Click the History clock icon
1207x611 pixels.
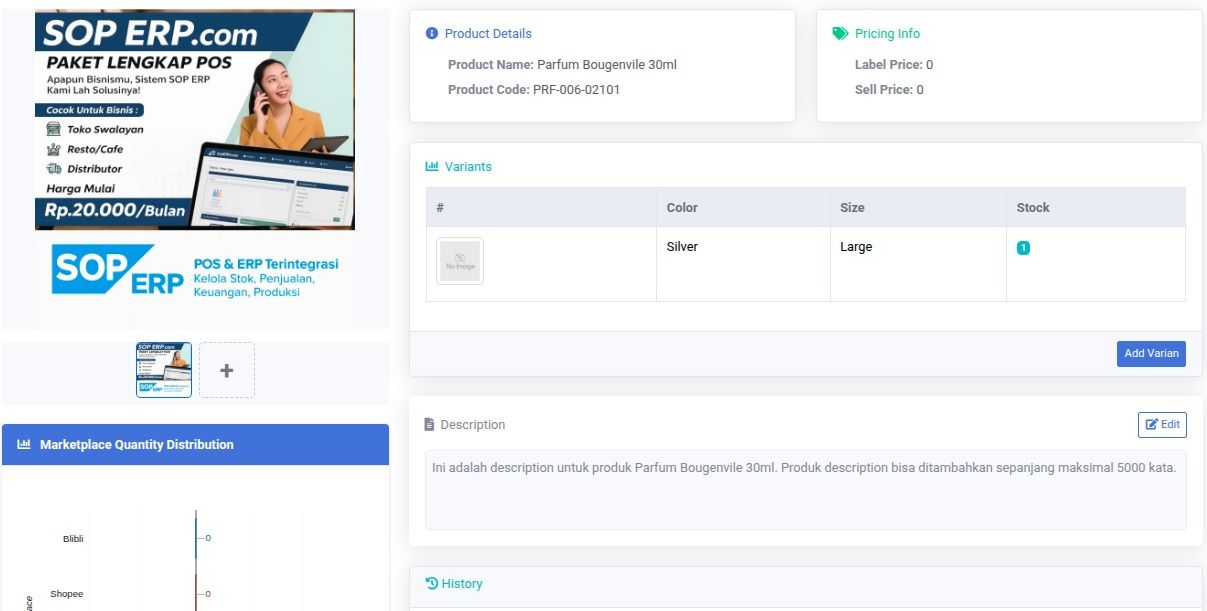[432, 584]
